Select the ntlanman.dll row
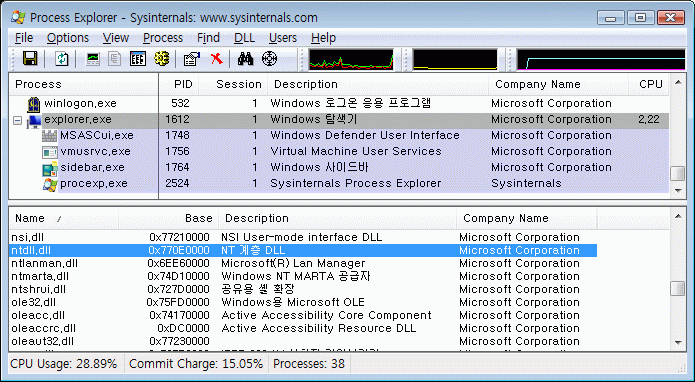This screenshot has height=382, width=695. 303,263
